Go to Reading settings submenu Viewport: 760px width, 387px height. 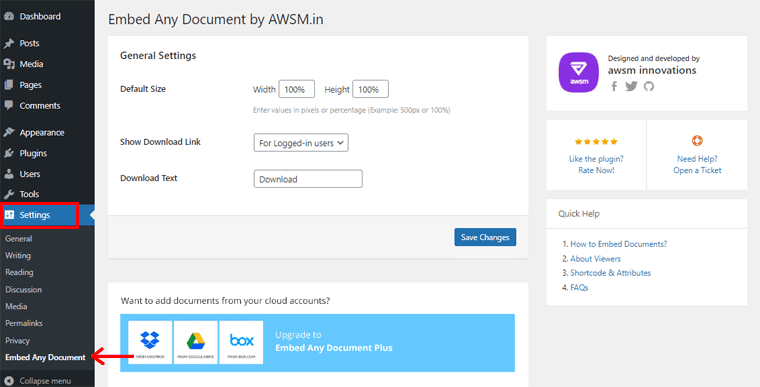click(19, 273)
